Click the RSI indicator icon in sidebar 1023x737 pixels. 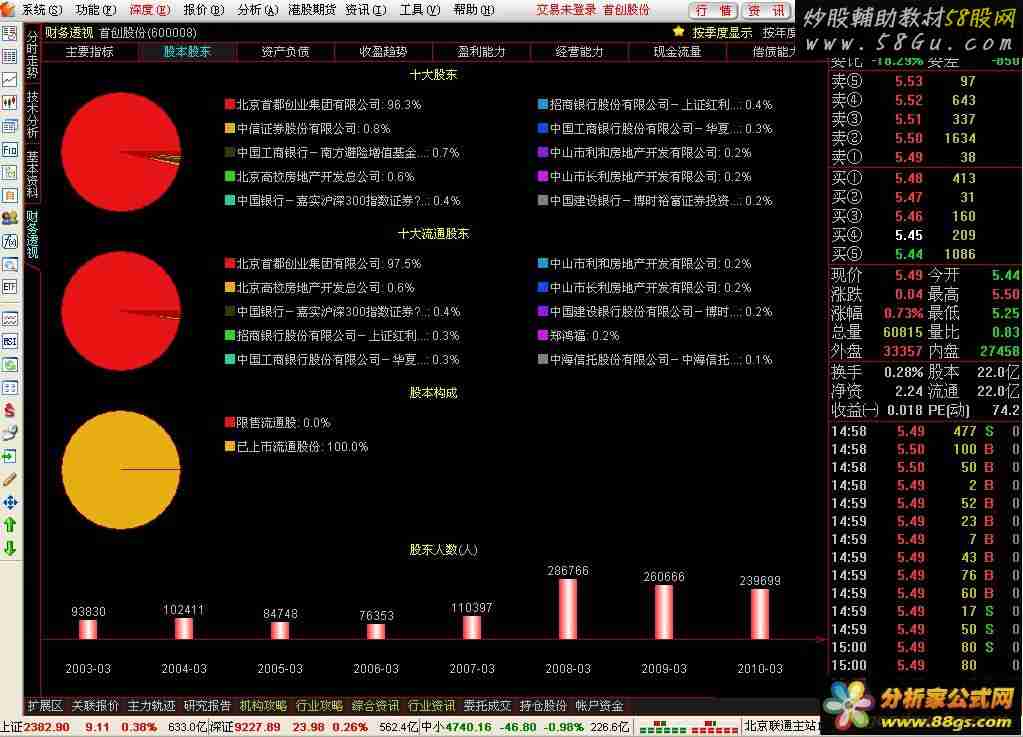(x=10, y=341)
